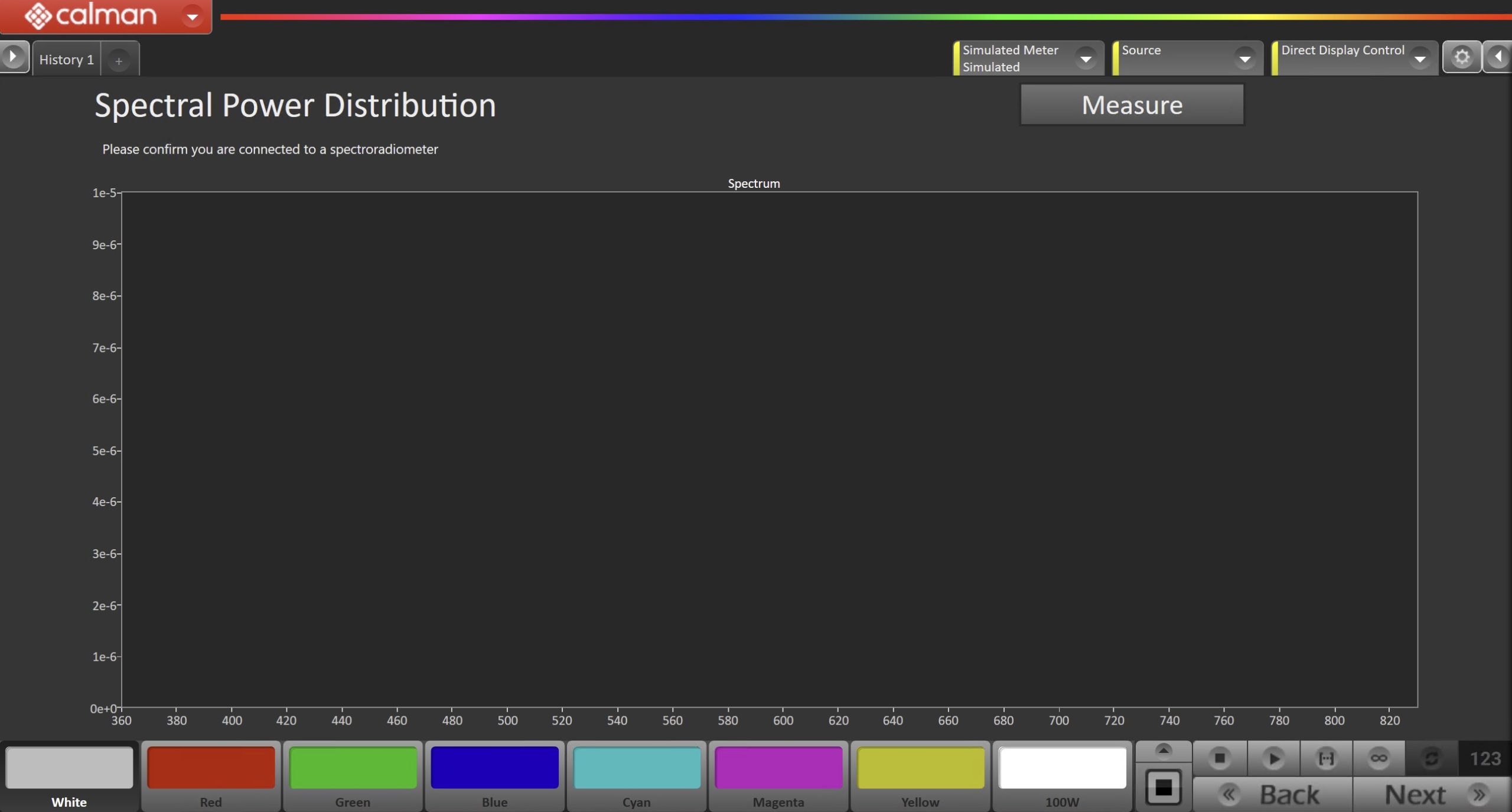1512x812 pixels.
Task: Open settings with the gear icon
Action: 1461,57
